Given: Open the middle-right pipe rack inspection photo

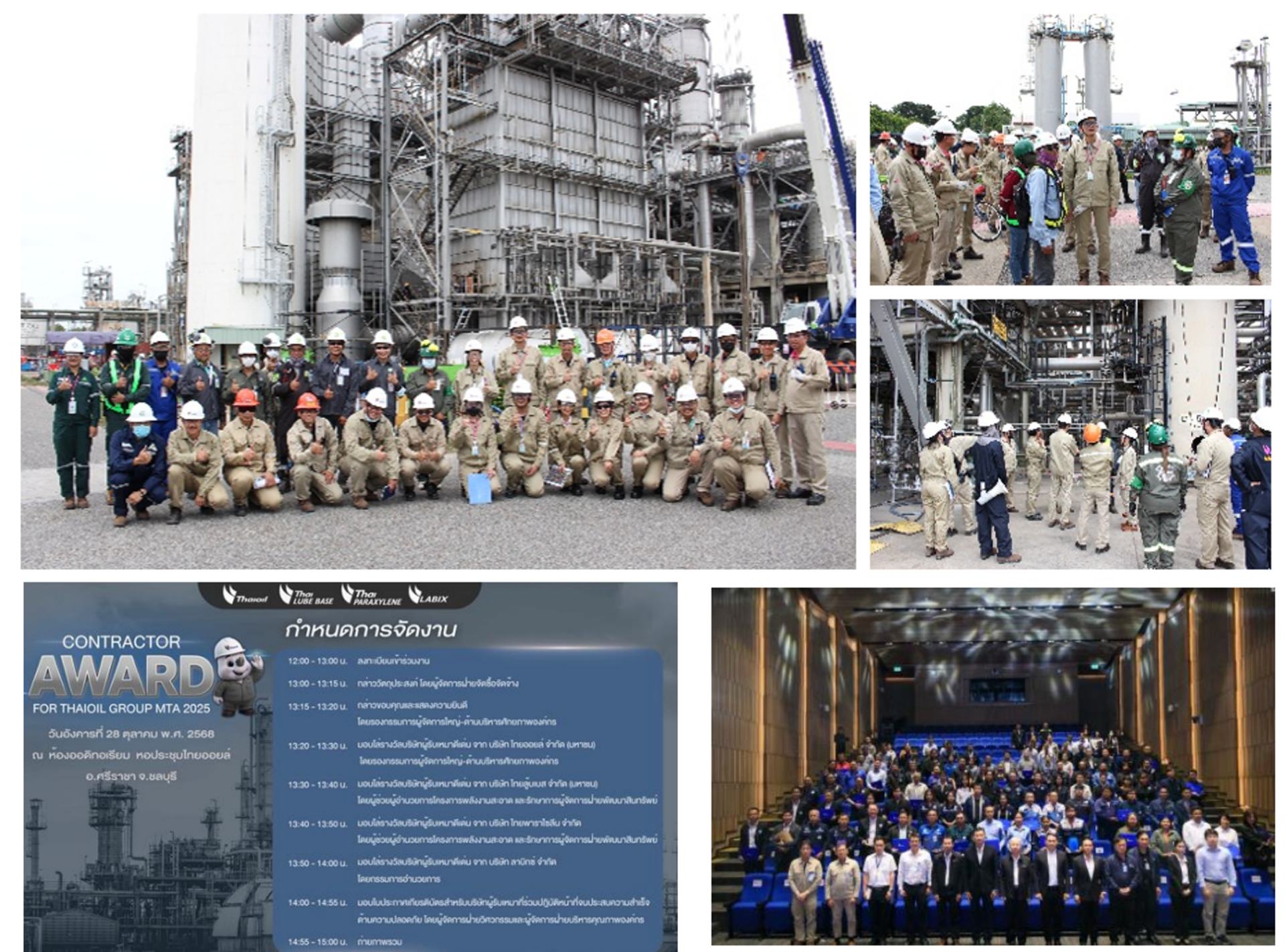Looking at the screenshot, I should pyautogui.click(x=1069, y=434).
